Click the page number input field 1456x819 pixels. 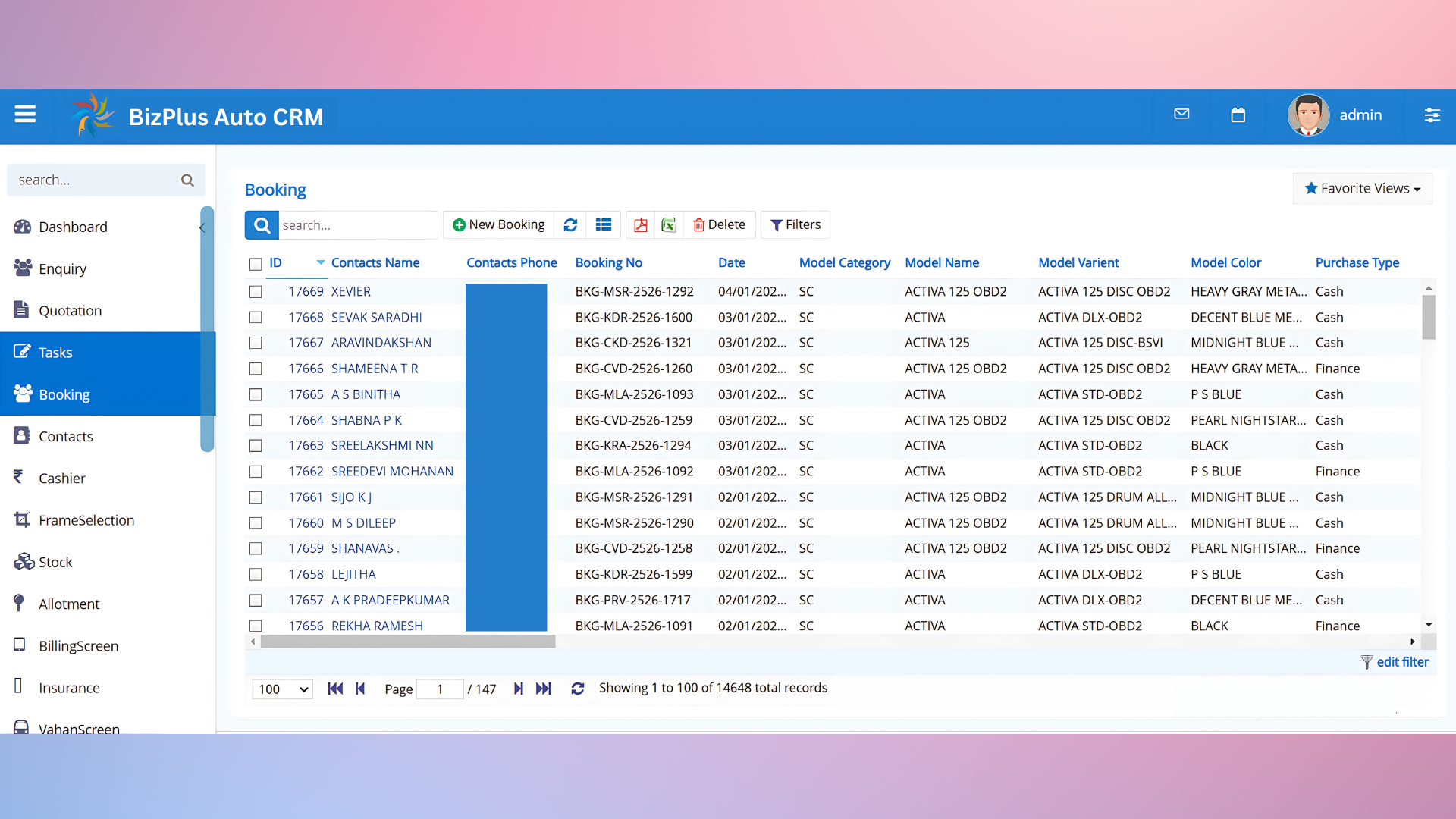click(x=440, y=689)
